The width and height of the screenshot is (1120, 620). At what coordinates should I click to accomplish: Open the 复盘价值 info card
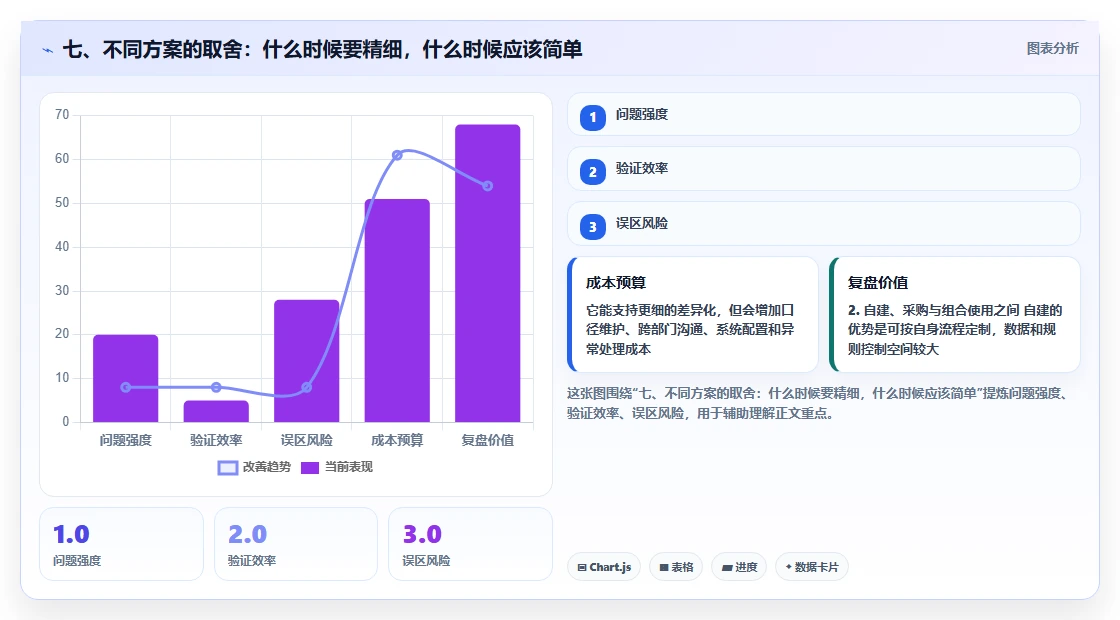[954, 314]
